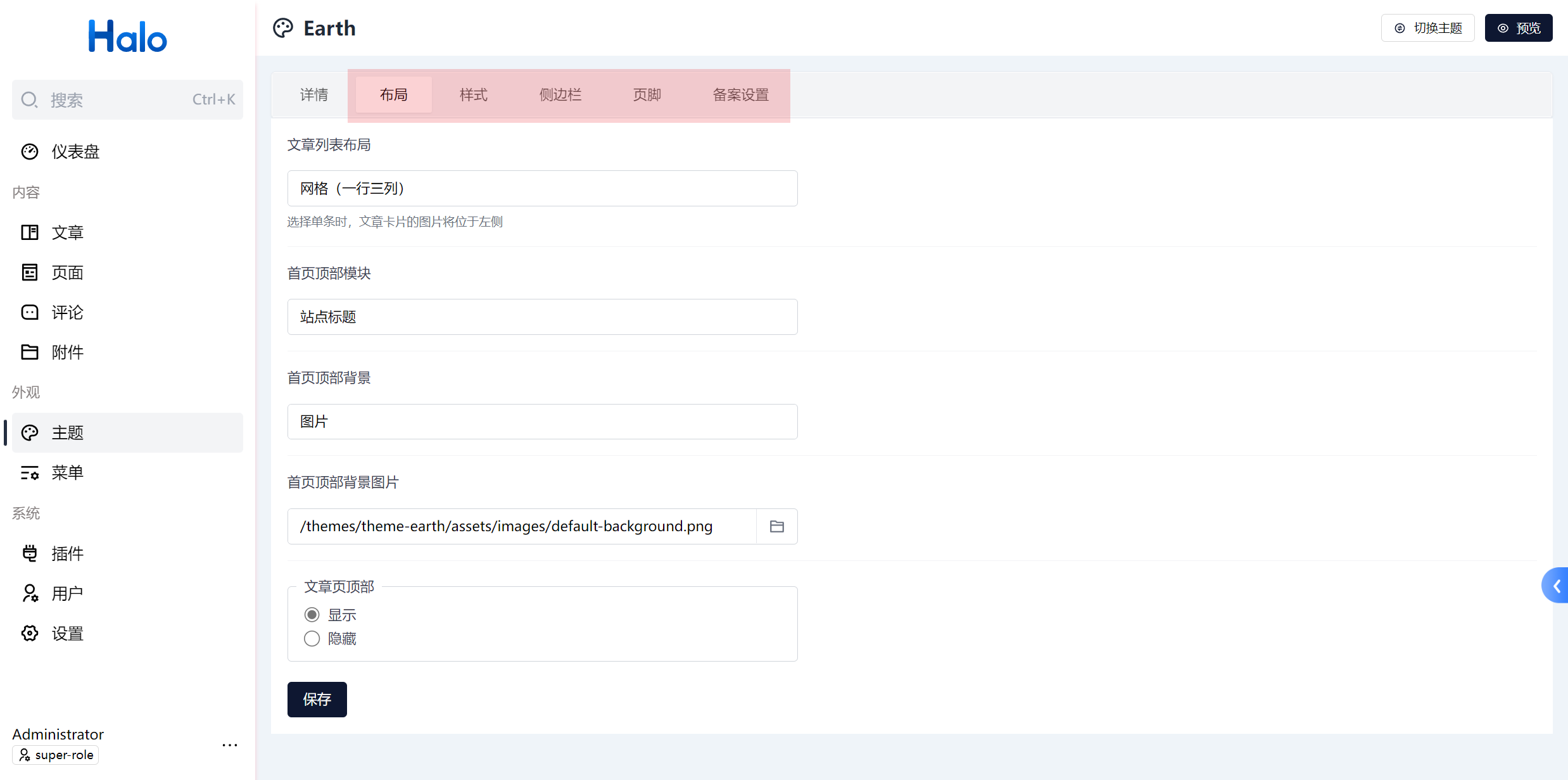This screenshot has width=1568, height=780.
Task: Click the super-role badge
Action: pyautogui.click(x=56, y=755)
